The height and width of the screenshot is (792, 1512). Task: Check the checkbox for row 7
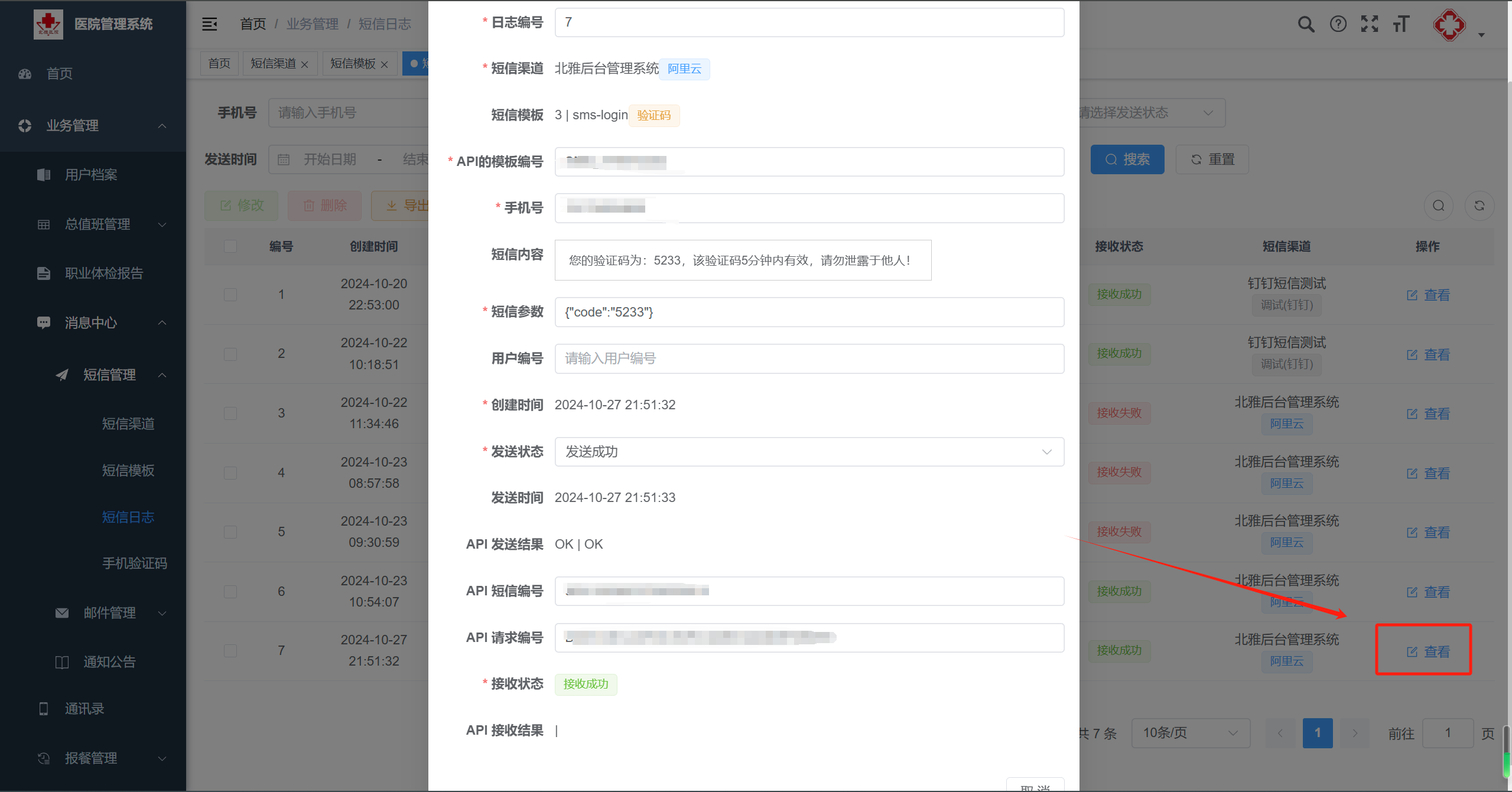[230, 650]
